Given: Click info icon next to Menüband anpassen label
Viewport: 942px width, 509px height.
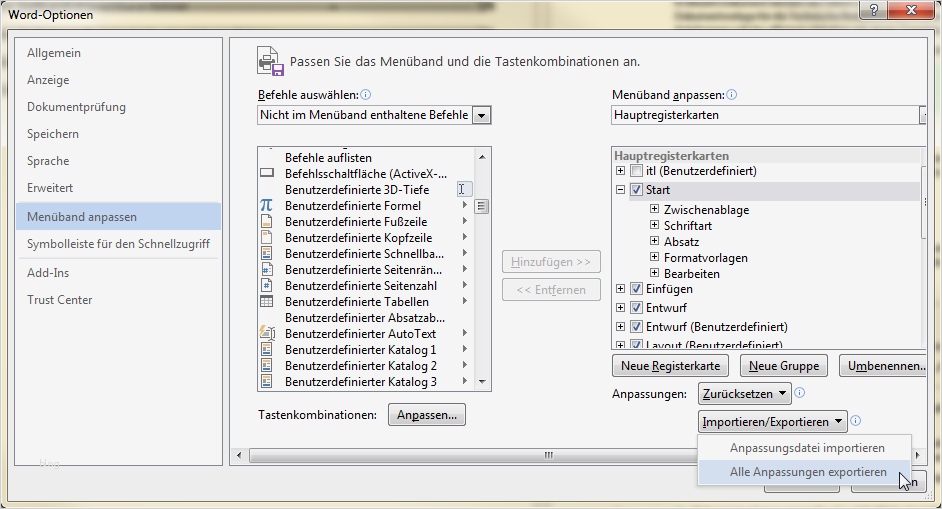Looking at the screenshot, I should 732,94.
